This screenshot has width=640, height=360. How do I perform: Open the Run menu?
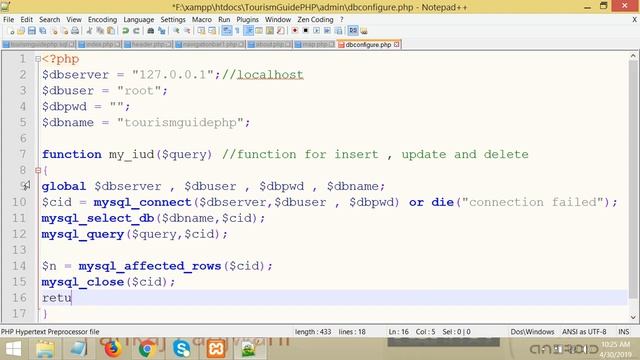pyautogui.click(x=224, y=20)
